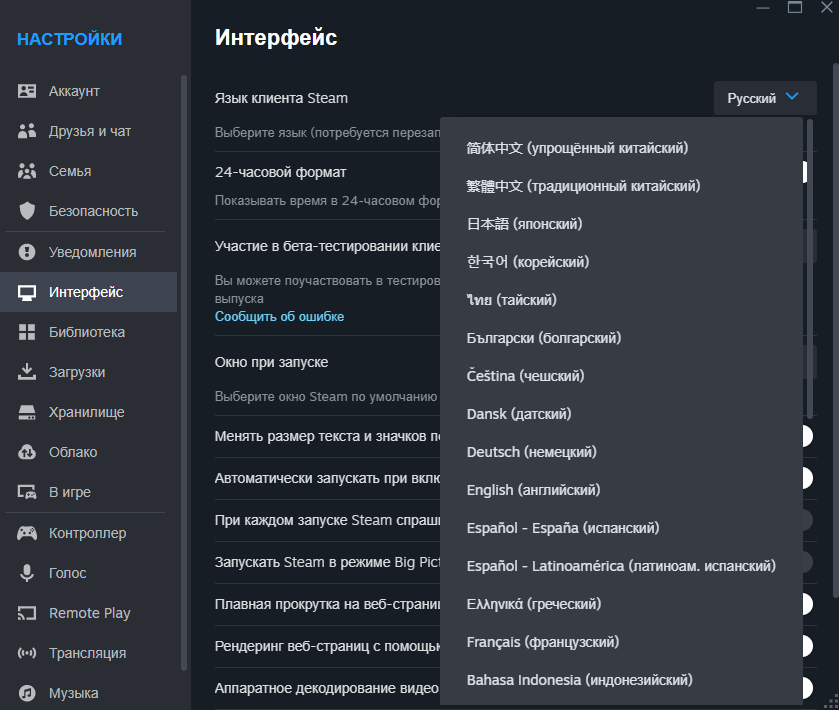Open Облако cloud settings

(x=88, y=452)
